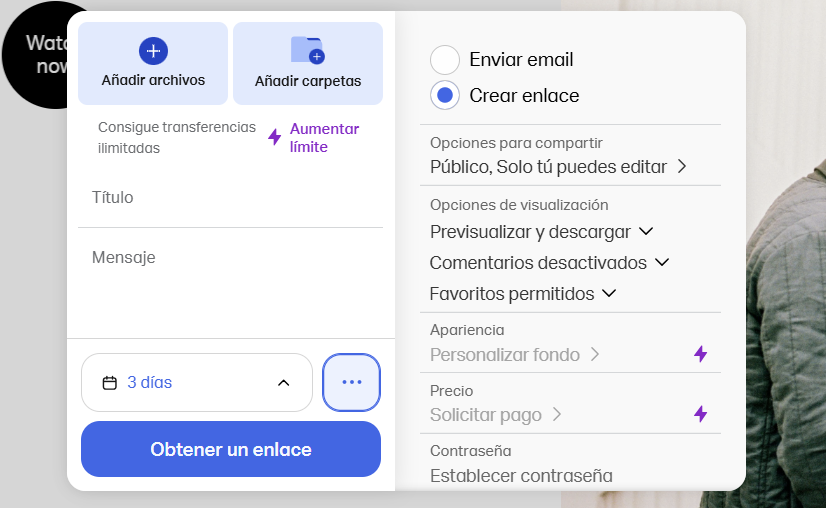Click the Apariencia section label
This screenshot has height=508, width=826.
[467, 330]
